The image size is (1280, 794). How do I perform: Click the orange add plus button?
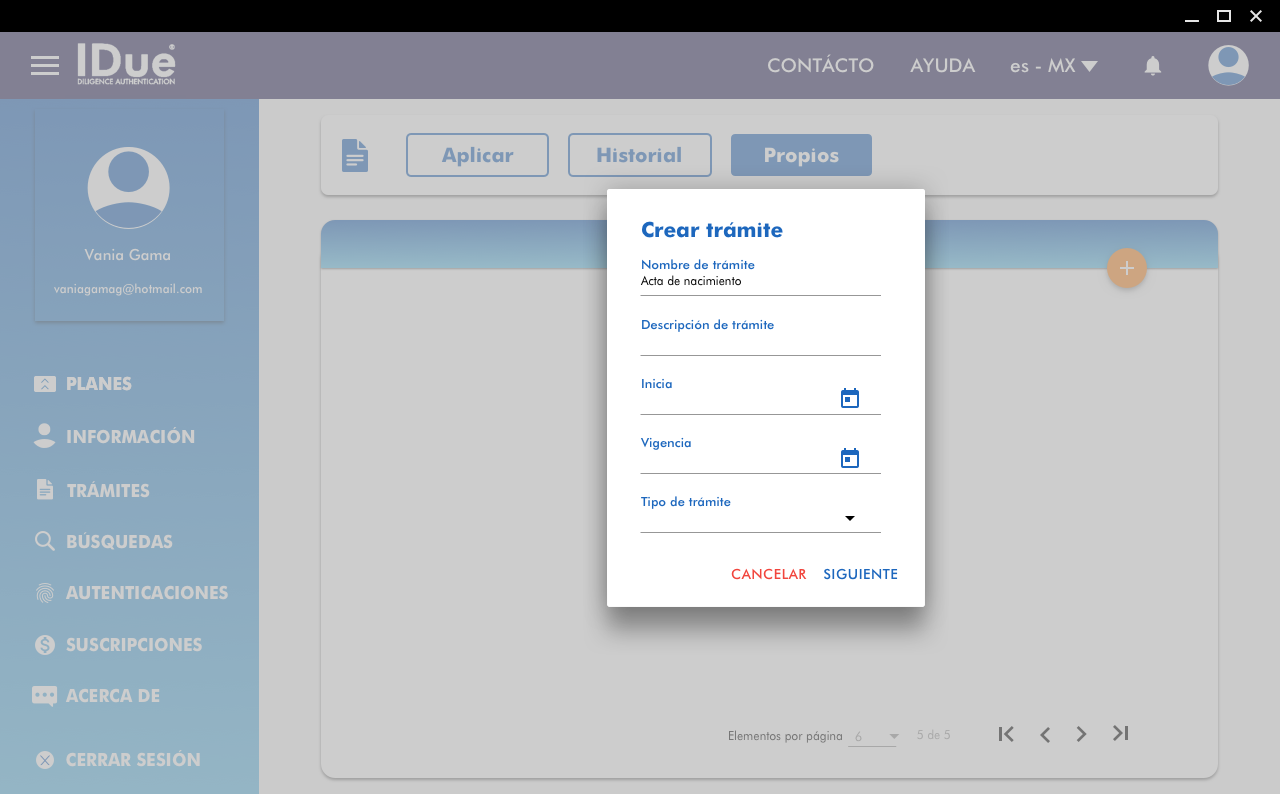pos(1126,268)
